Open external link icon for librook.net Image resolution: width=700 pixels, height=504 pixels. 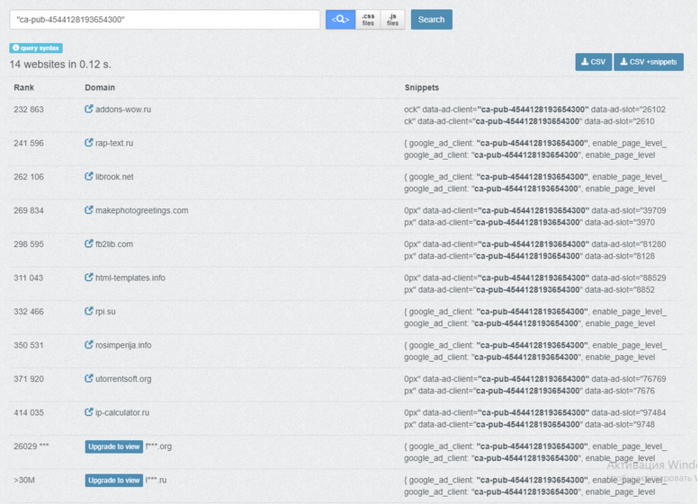(x=89, y=177)
